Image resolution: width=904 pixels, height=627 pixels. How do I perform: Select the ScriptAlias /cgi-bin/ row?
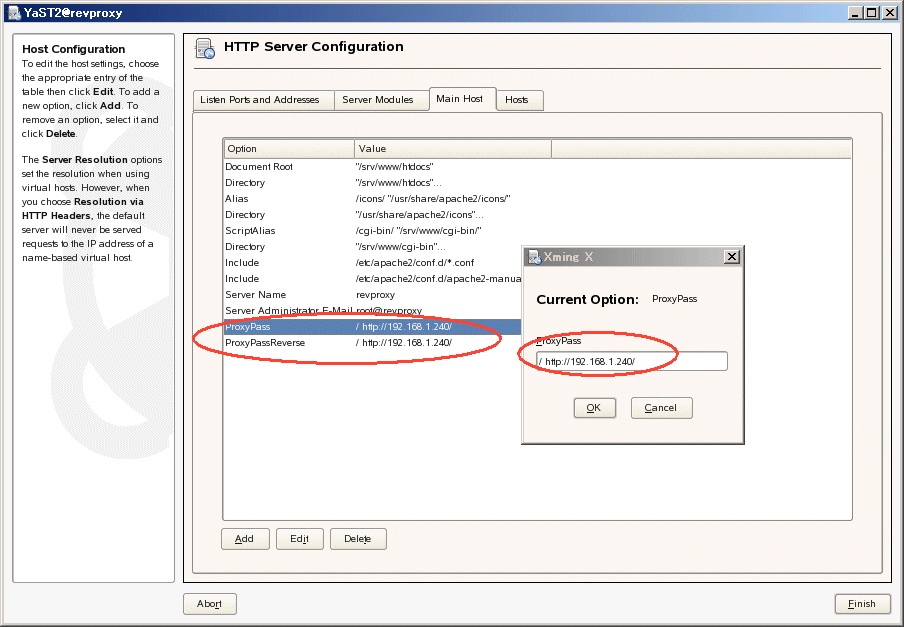coord(537,231)
